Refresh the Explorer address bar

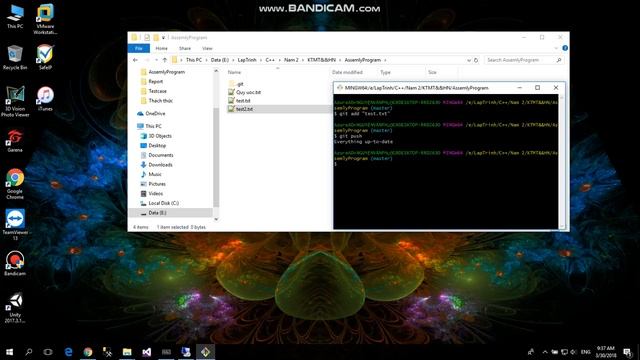(476, 60)
